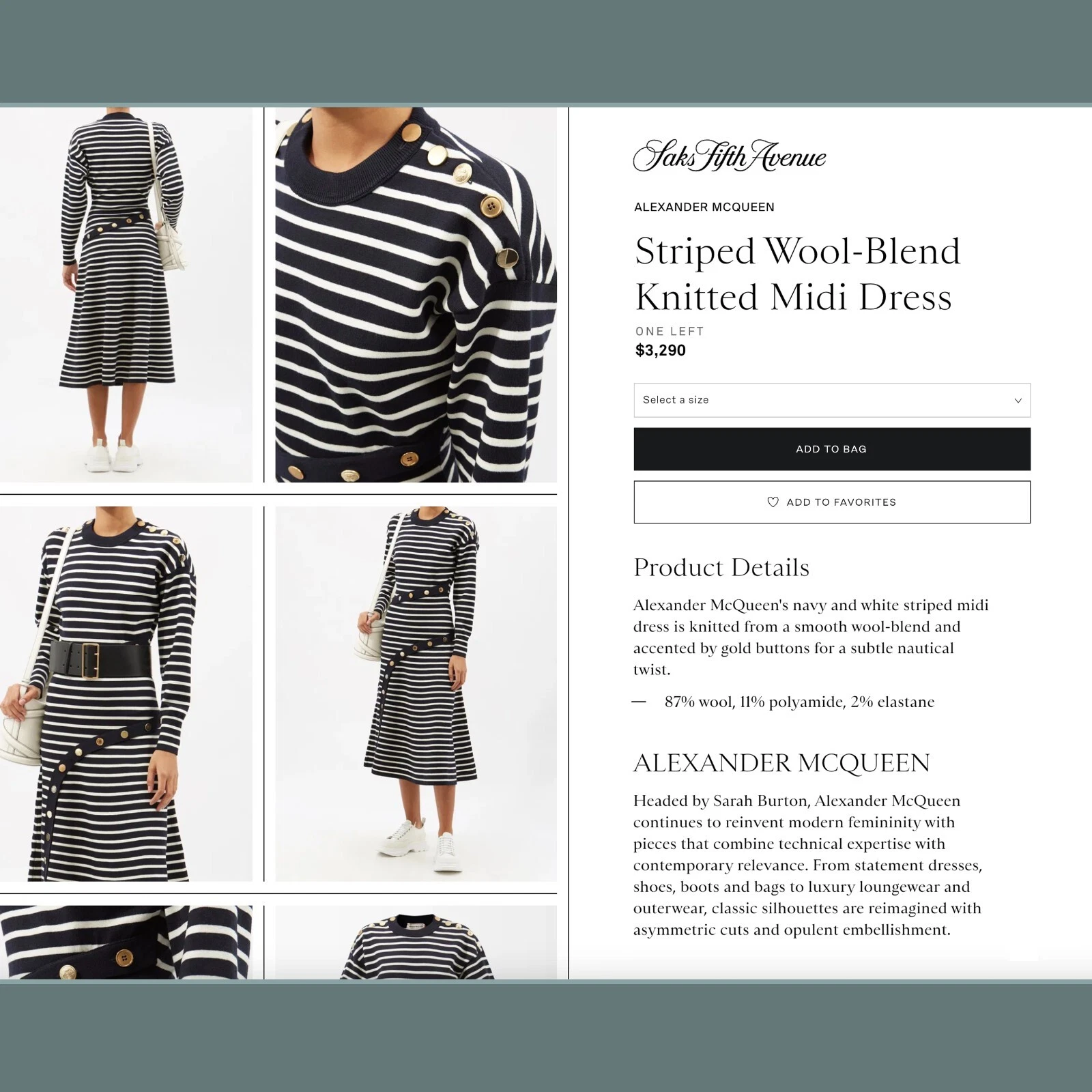Click the Saks Fifth Avenue logo
The height and width of the screenshot is (1092, 1092).
tap(729, 156)
